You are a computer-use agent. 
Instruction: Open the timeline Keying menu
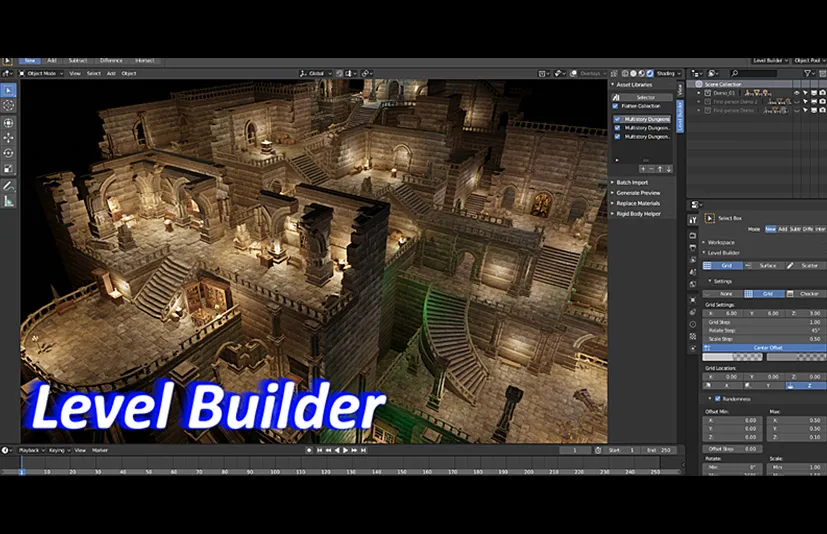pyautogui.click(x=59, y=450)
